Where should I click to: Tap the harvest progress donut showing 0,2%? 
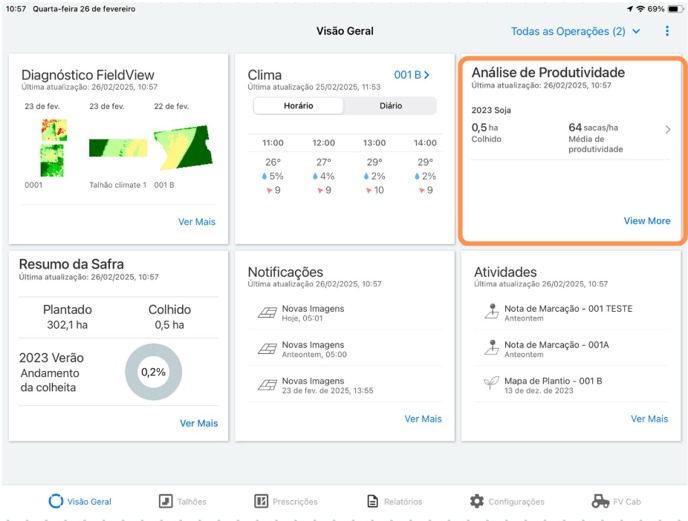(x=153, y=372)
